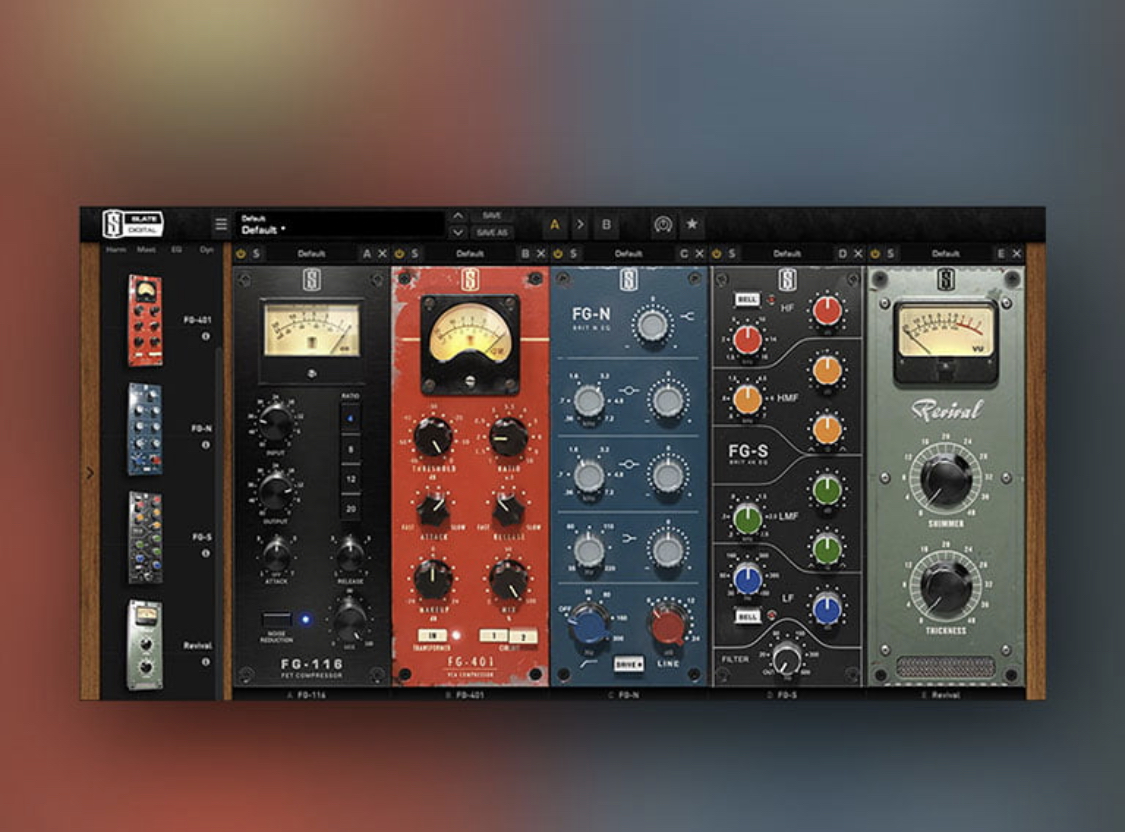This screenshot has width=1125, height=832.
Task: Click the FG-401 Threshold knob
Action: [433, 436]
